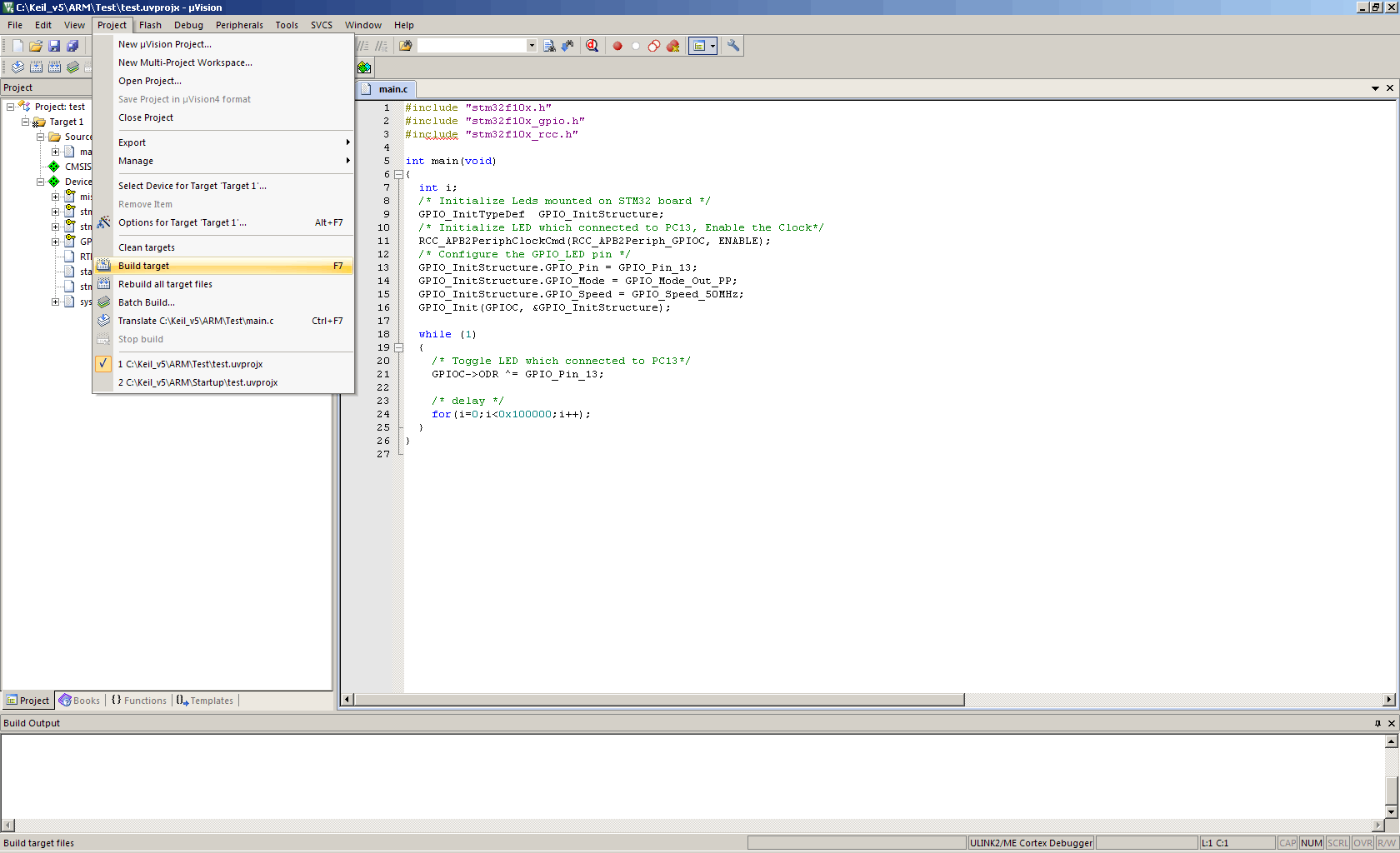Viewport: 1400px width, 853px height.
Task: Click the Start/Stop Debug Session icon
Action: pos(592,46)
